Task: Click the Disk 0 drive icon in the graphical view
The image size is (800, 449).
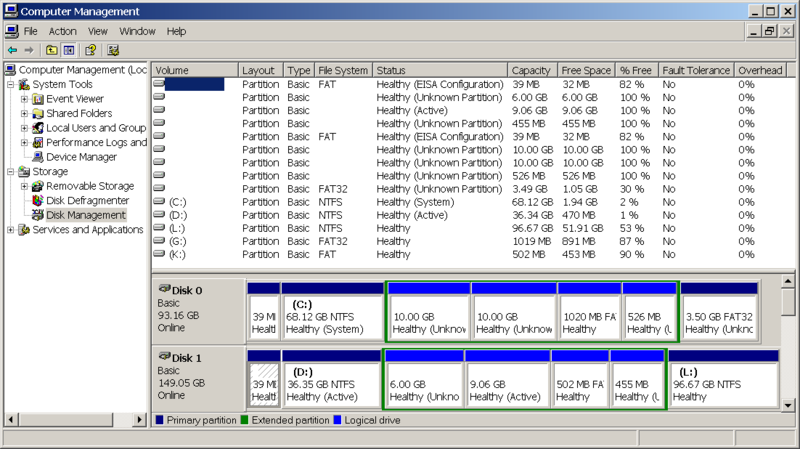Action: [x=164, y=289]
